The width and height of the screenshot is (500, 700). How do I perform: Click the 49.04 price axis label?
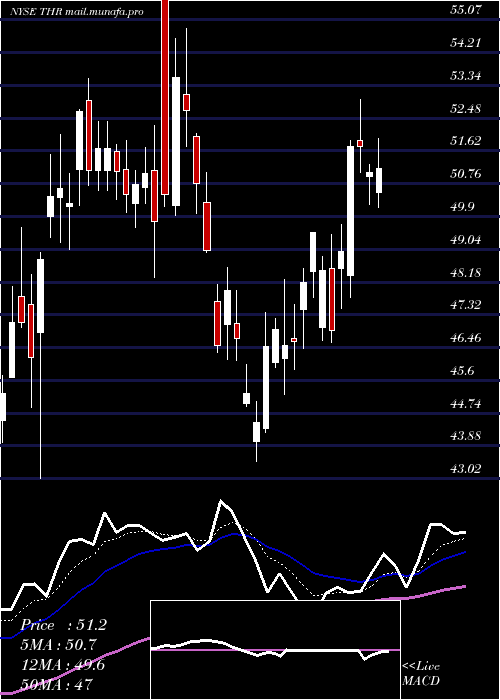466,240
